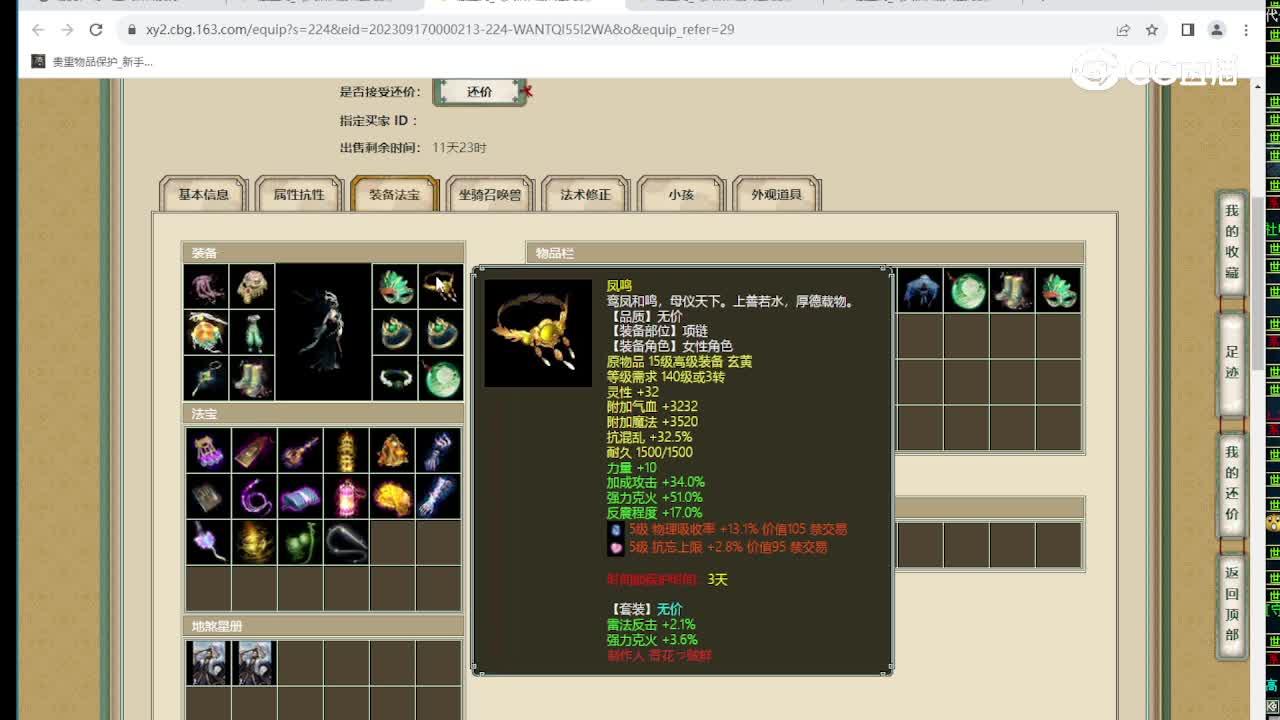1280x720 pixels.
Task: Select the golden whirlwind magic treasure icon
Action: click(254, 543)
